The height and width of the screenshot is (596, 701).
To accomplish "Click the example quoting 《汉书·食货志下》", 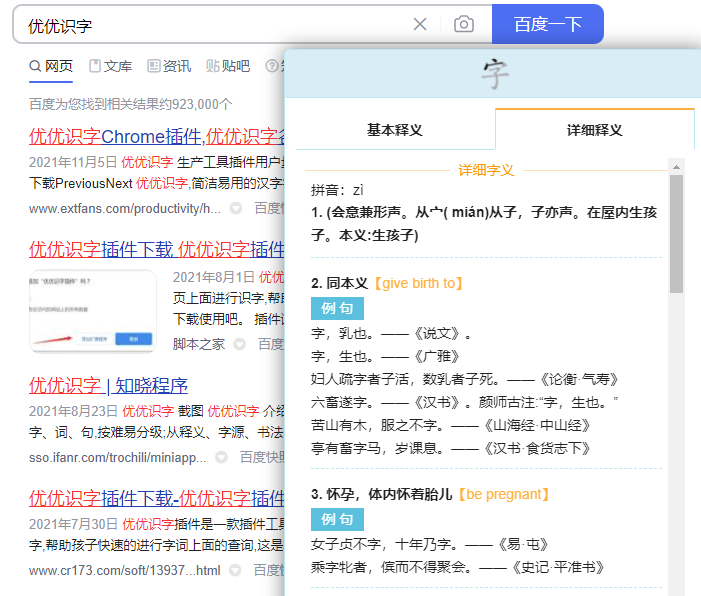I will (x=451, y=448).
